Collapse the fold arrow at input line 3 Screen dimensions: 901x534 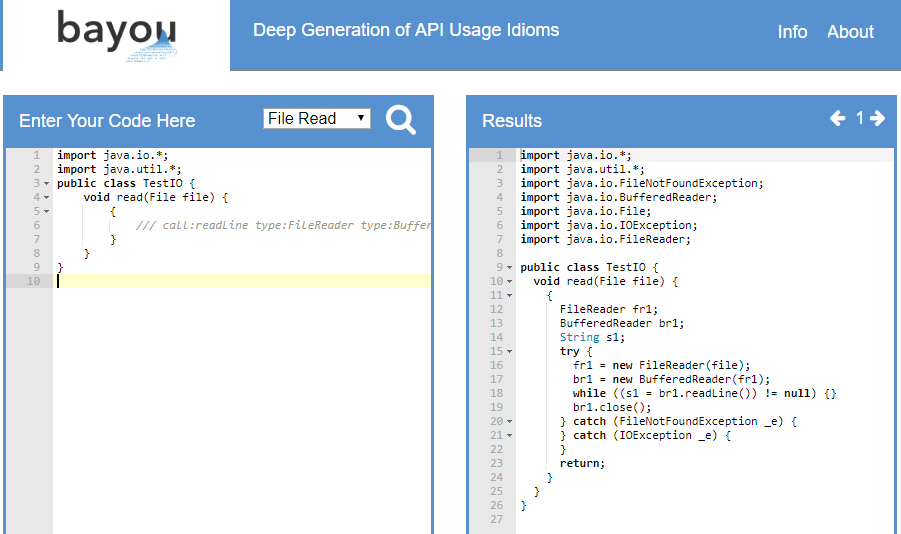47,184
